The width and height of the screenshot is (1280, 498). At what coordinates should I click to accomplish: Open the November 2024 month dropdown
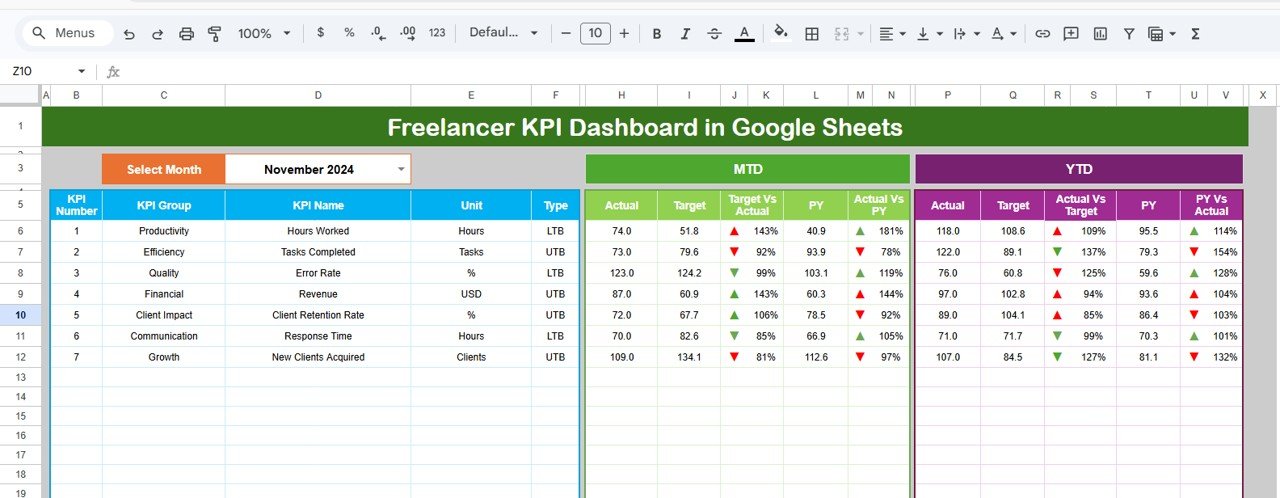click(x=402, y=169)
